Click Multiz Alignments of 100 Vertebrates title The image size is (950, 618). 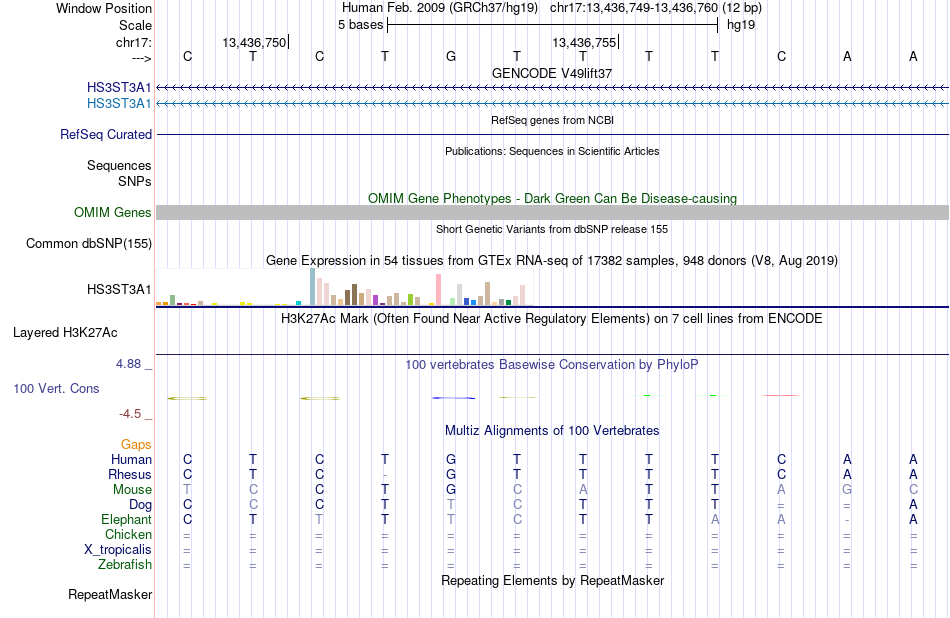[552, 430]
